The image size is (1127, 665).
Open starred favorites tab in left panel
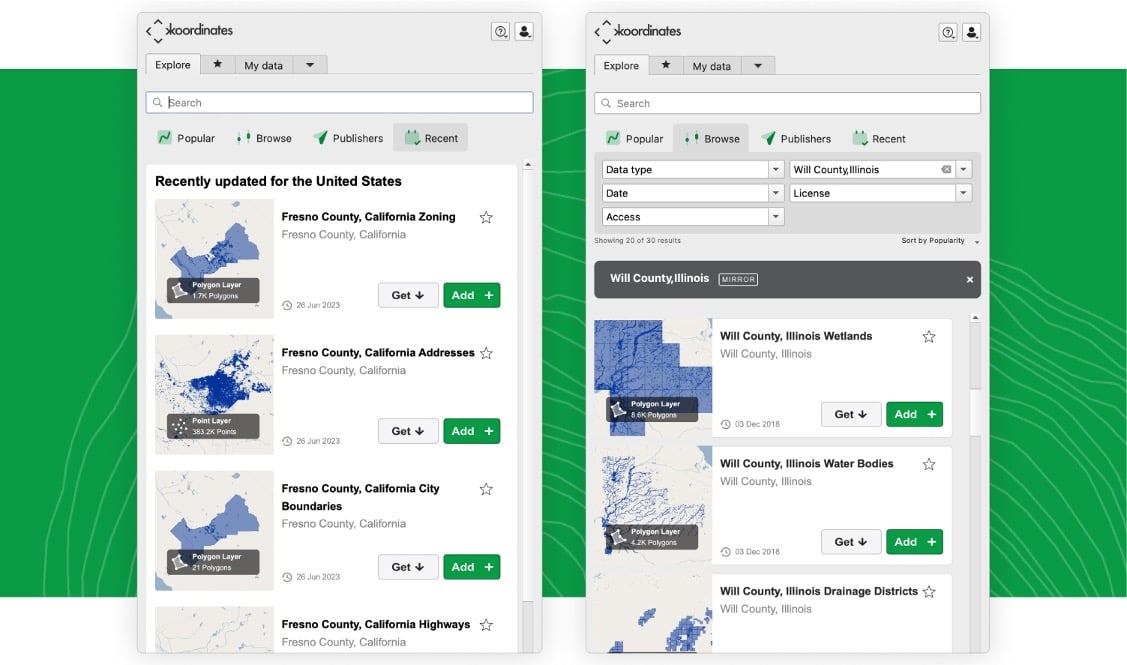217,65
